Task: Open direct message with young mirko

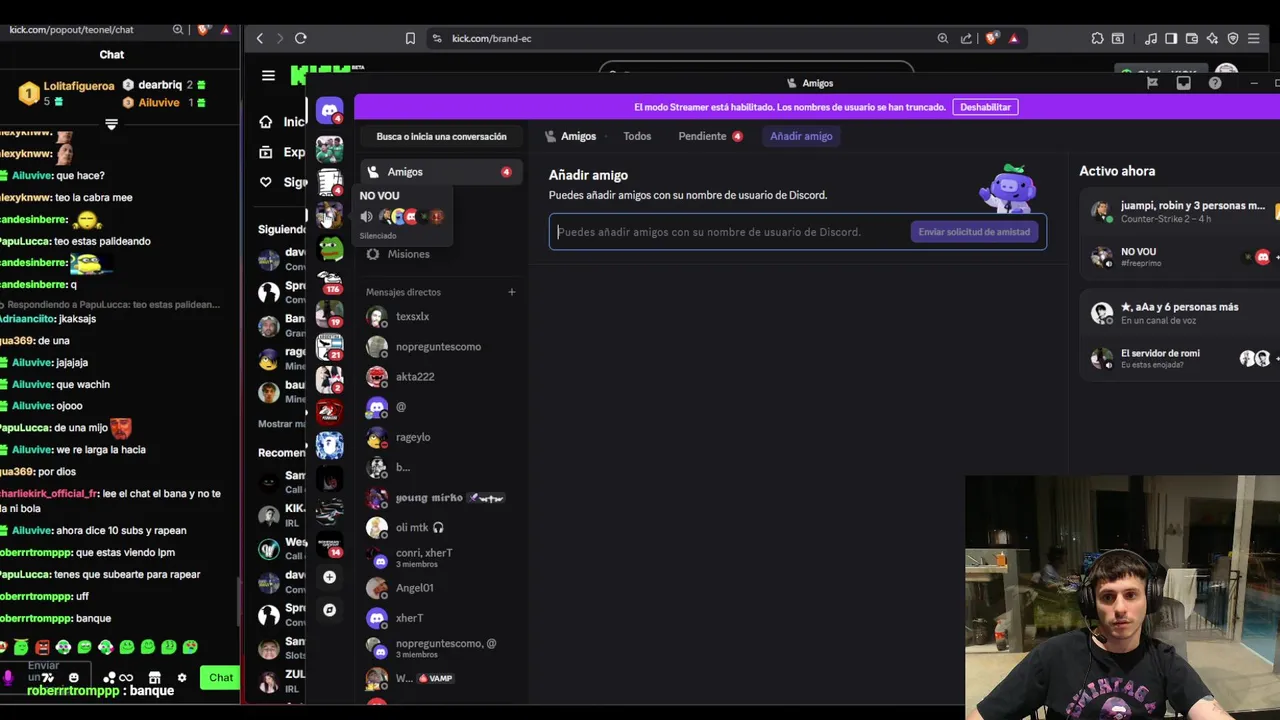Action: pos(440,498)
